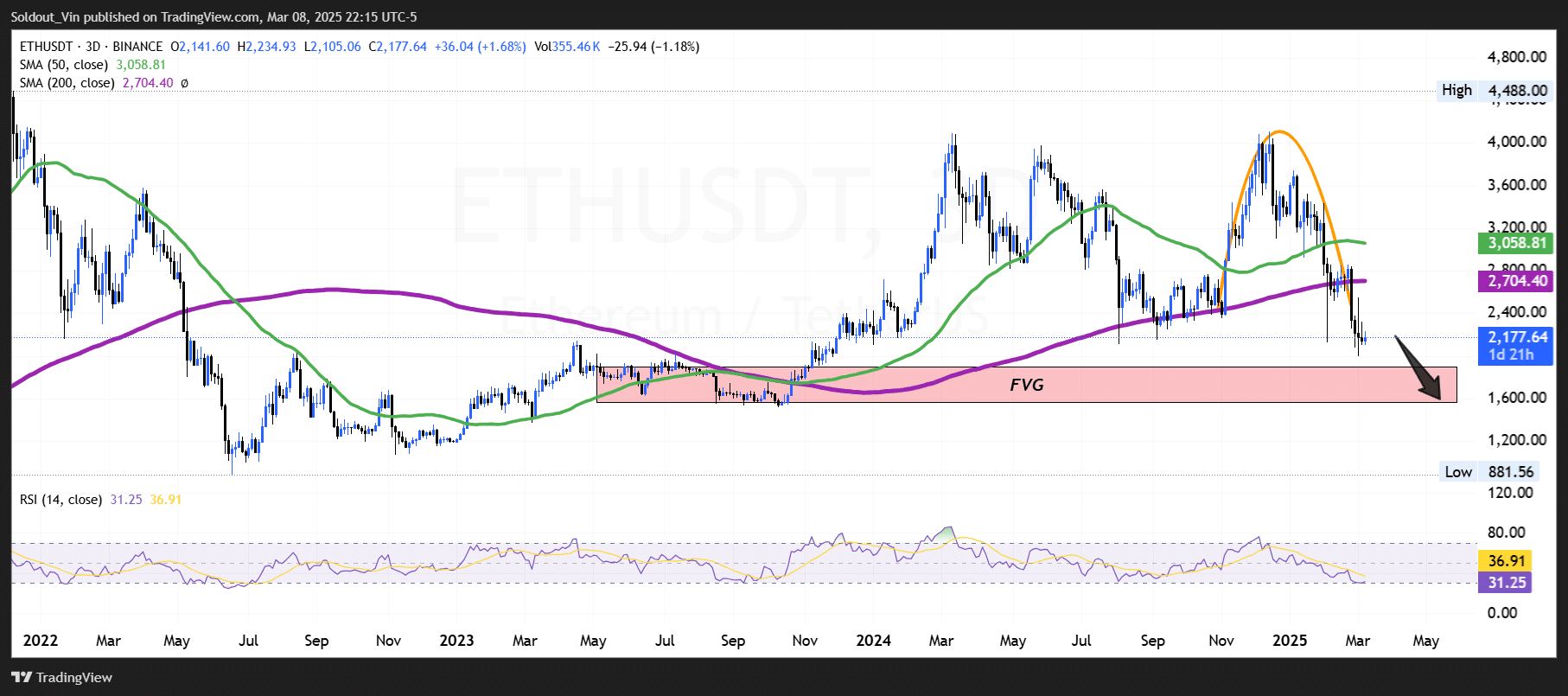The image size is (1568, 696).
Task: Click the 0.00 RSI scale label
Action: tap(1502, 613)
